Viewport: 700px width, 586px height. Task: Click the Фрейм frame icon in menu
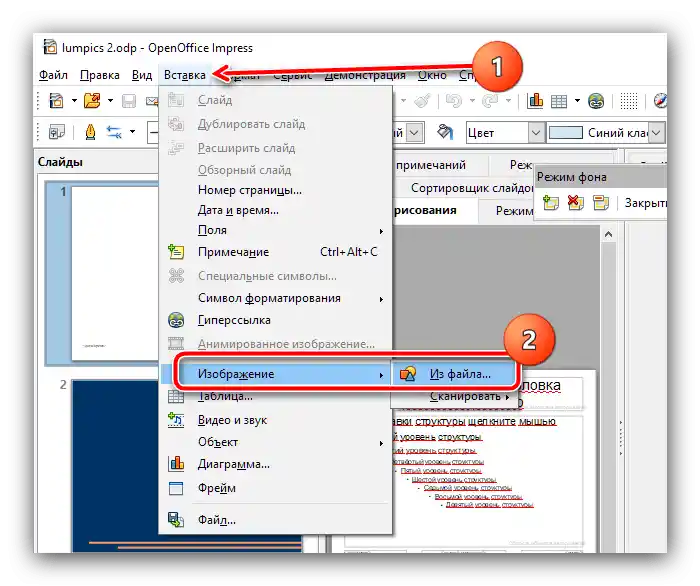coord(176,488)
